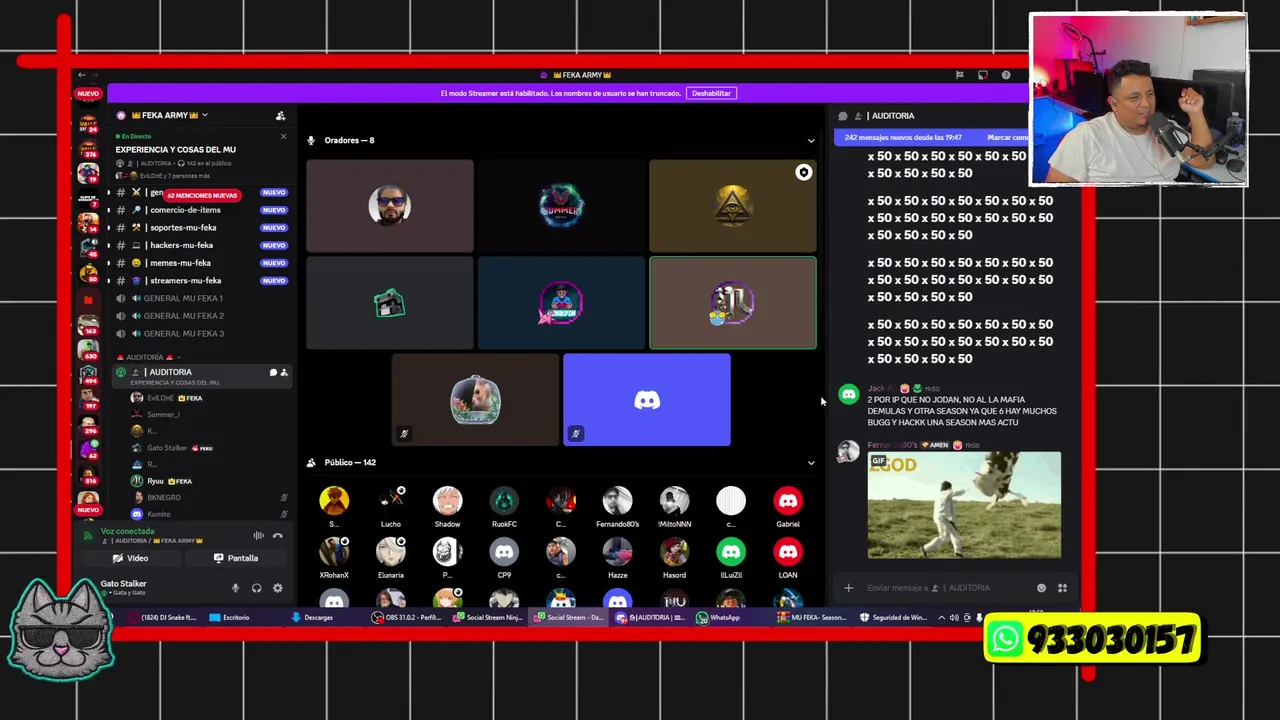Go back with the title bar arrow
This screenshot has width=1280, height=720.
point(82,75)
